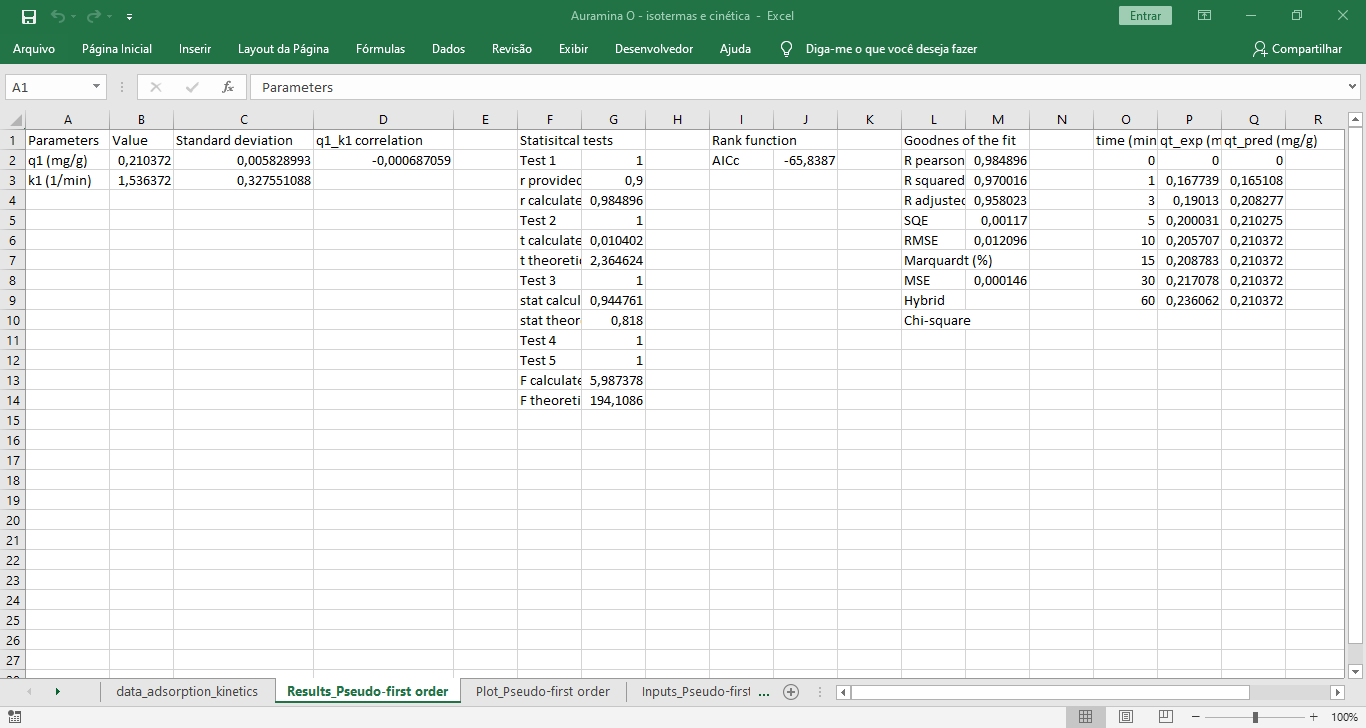Switch to the Página Inicial tab
This screenshot has height=728, width=1366.
[117, 49]
